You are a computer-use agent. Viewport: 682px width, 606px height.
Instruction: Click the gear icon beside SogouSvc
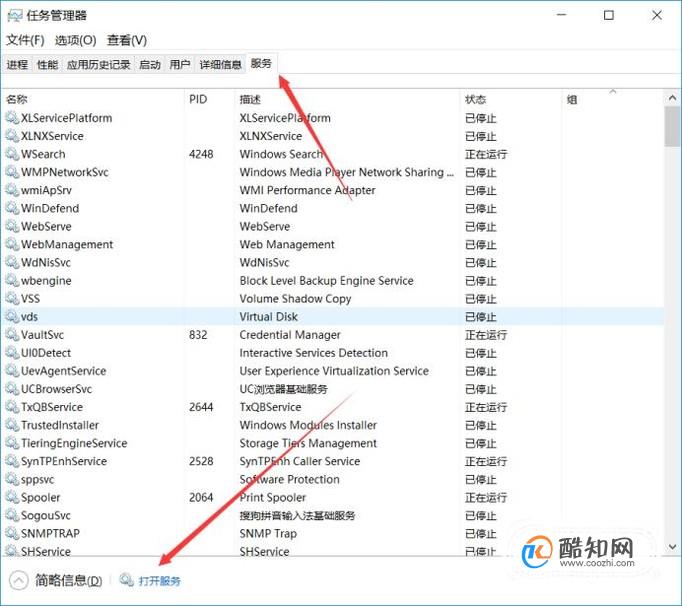pos(12,515)
